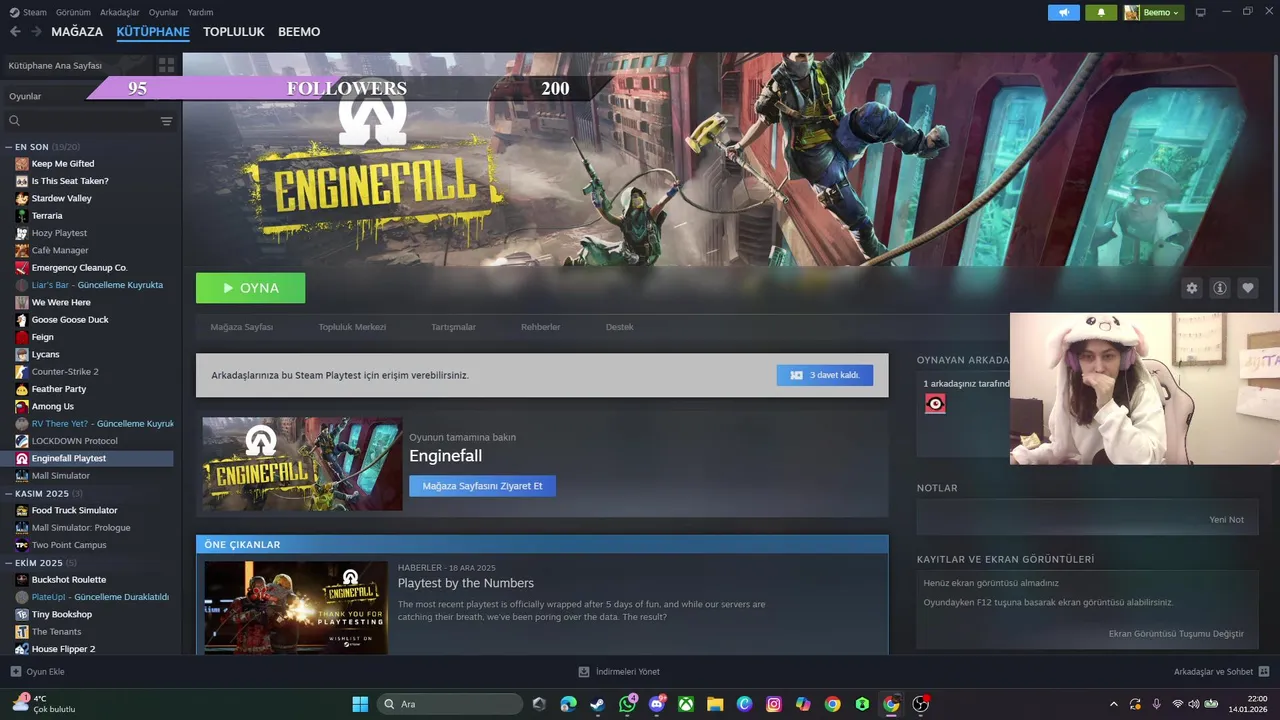1280x720 pixels.
Task: Open the Arkadaşlar menu
Action: (x=120, y=12)
